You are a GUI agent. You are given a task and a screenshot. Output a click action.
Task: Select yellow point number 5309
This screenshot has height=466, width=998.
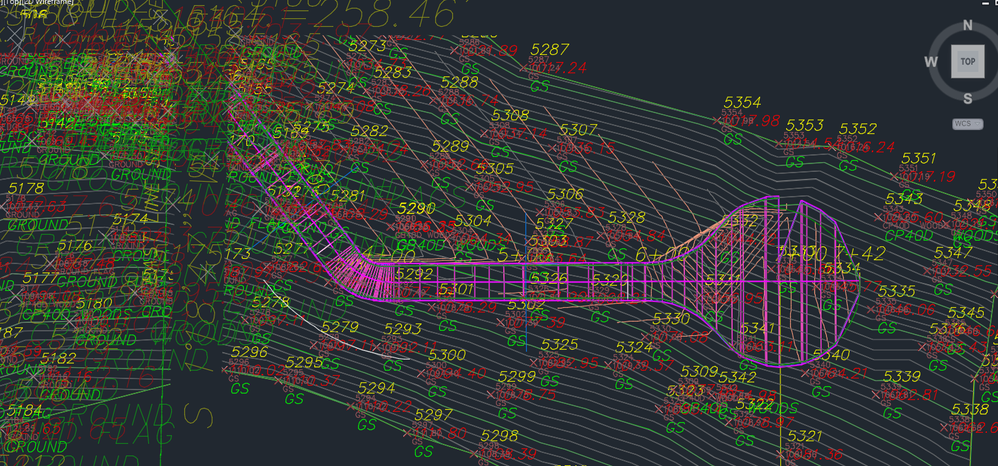tap(699, 371)
